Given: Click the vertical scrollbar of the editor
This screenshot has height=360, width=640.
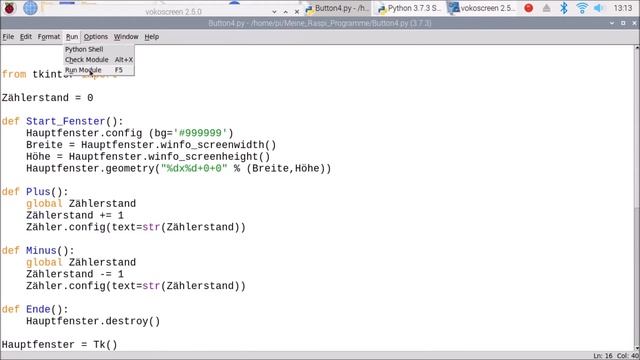Looking at the screenshot, I should (x=637, y=198).
